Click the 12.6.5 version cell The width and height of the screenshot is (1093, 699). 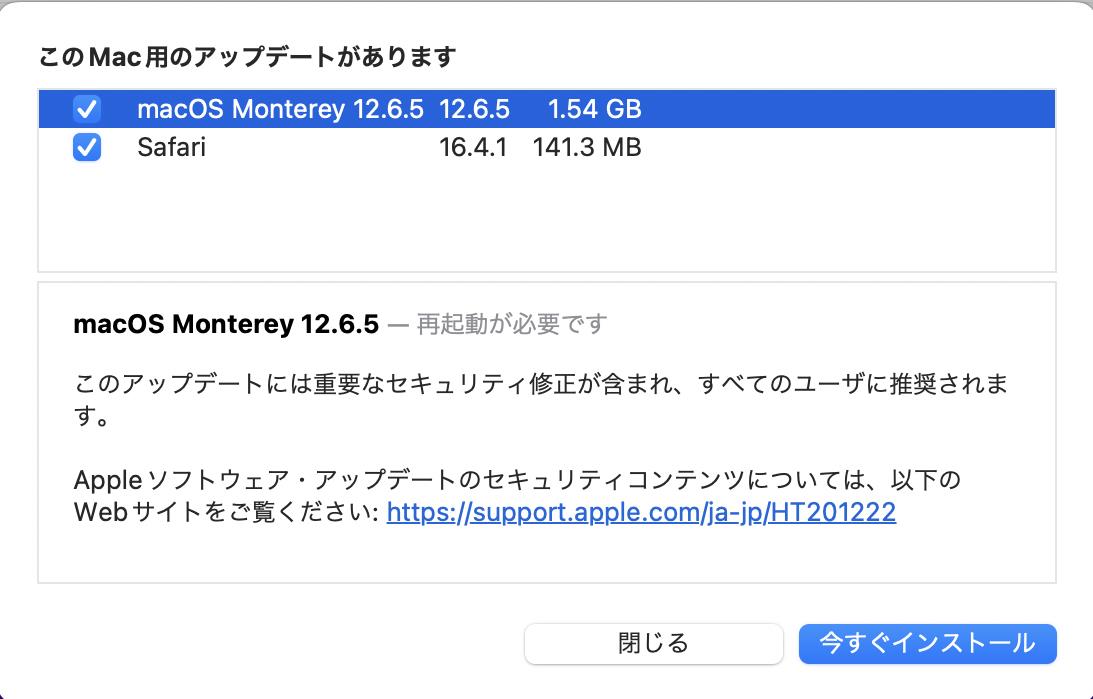(x=474, y=109)
